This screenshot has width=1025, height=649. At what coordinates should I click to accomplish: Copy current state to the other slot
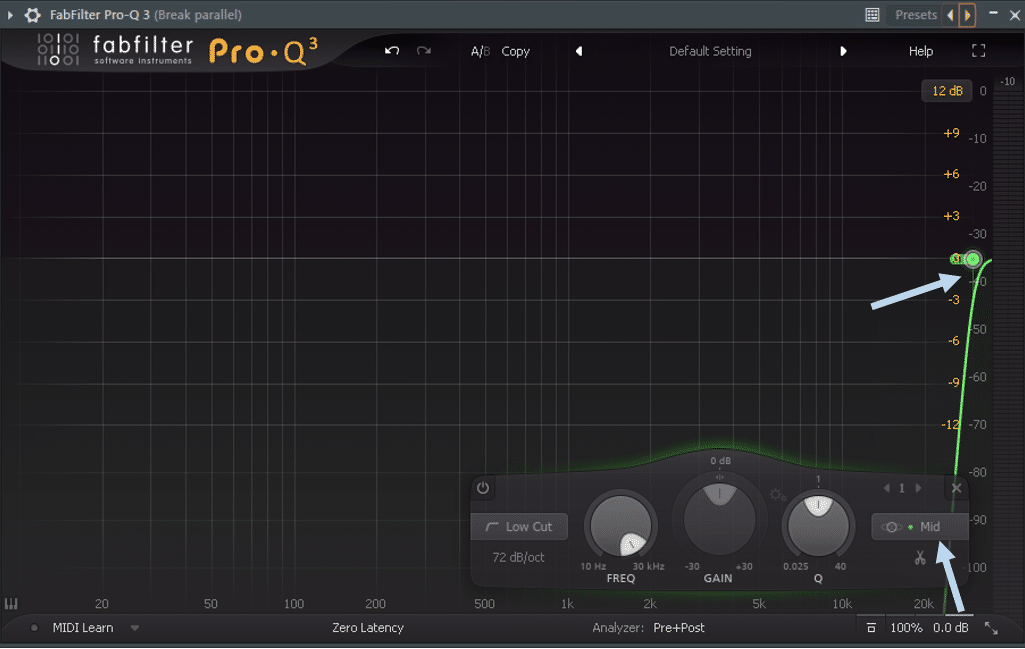[x=515, y=51]
